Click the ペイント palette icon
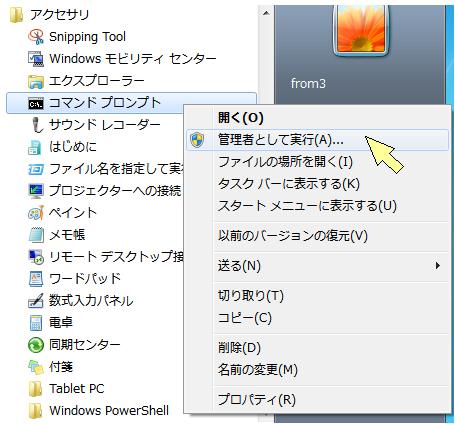The height and width of the screenshot is (424, 455). click(x=36, y=213)
